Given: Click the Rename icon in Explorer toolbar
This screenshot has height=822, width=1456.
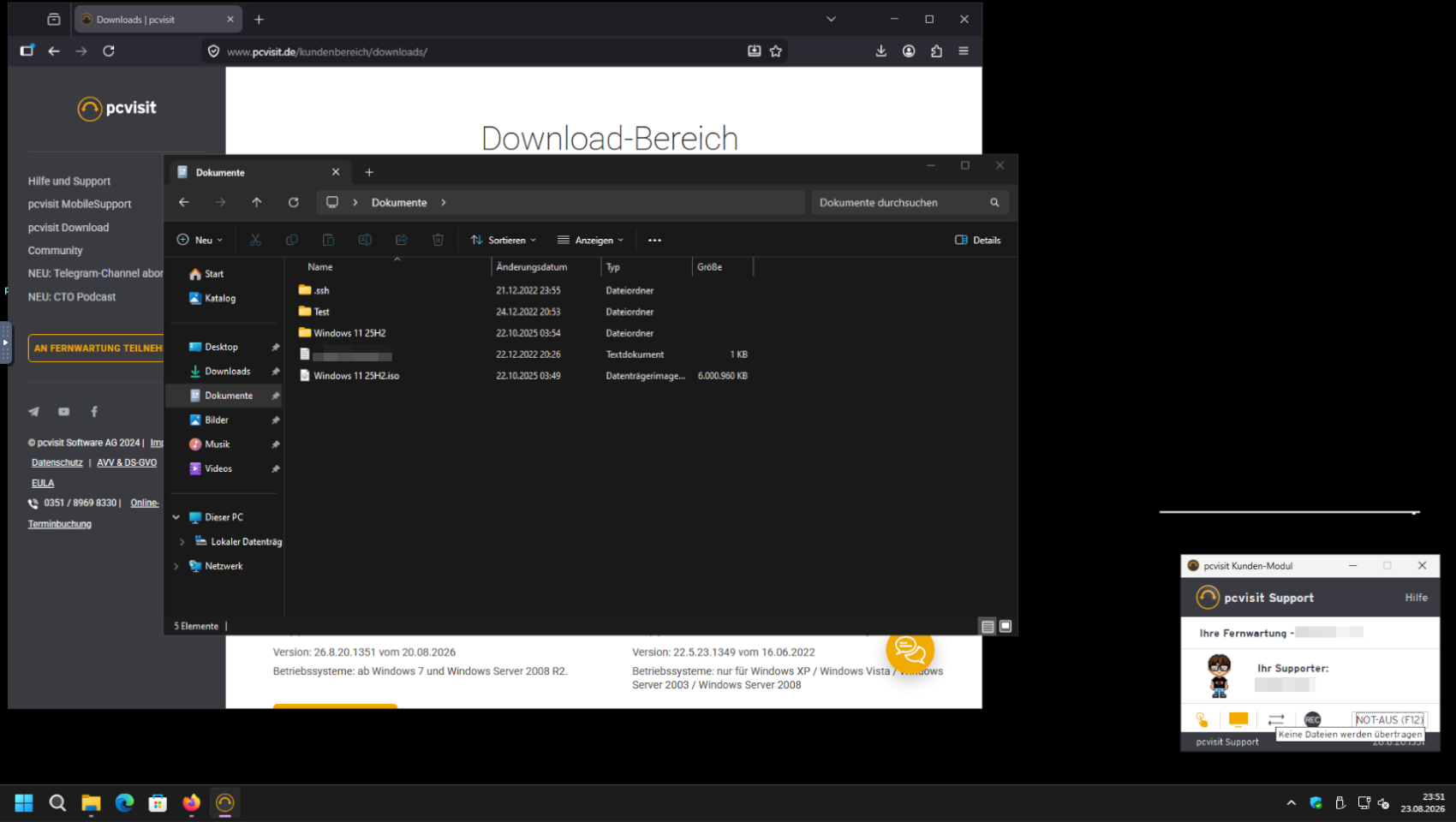Looking at the screenshot, I should pos(365,240).
